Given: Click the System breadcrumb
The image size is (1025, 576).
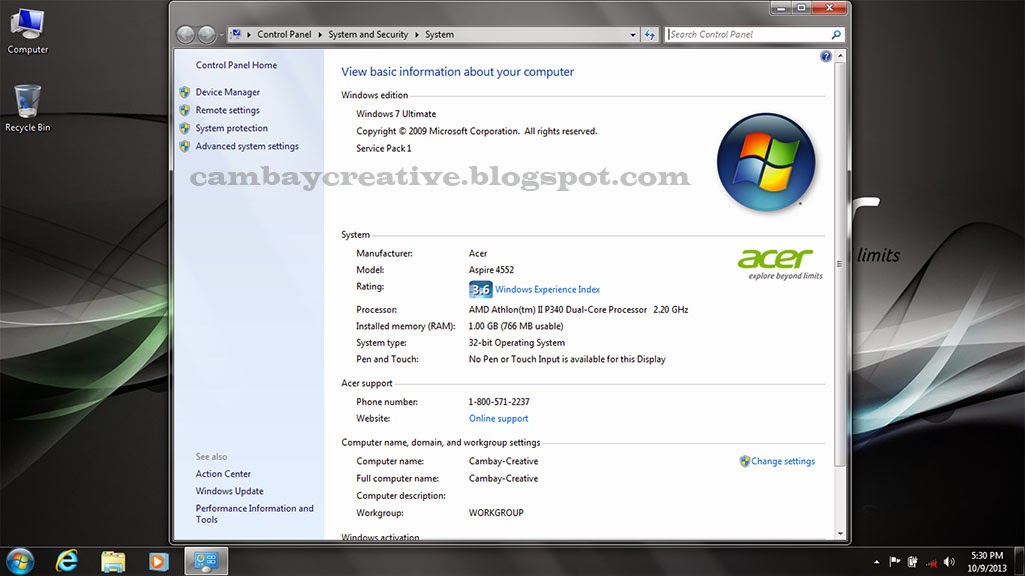Looking at the screenshot, I should click(439, 35).
